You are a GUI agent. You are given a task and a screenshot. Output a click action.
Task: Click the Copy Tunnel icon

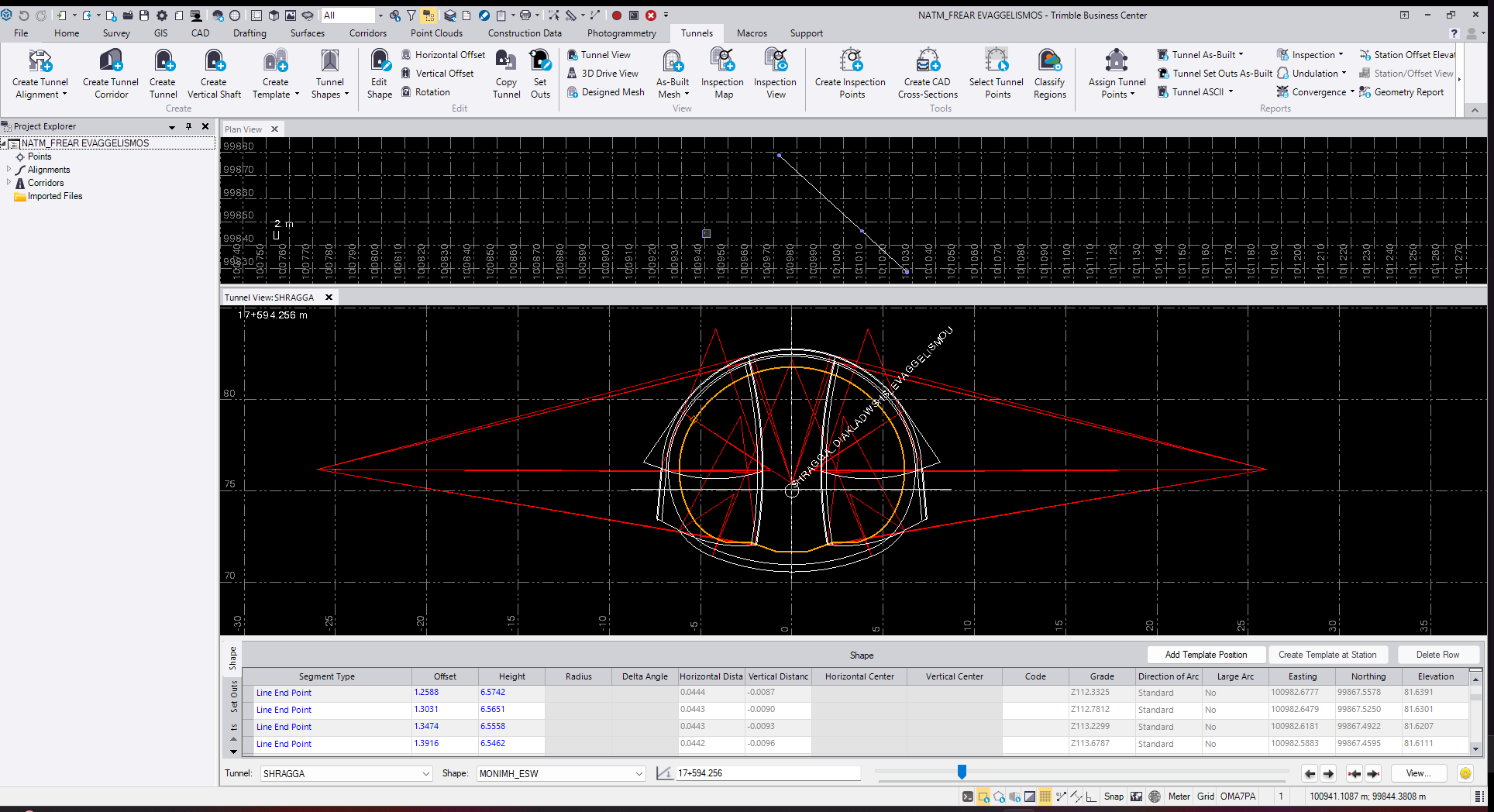(x=506, y=61)
